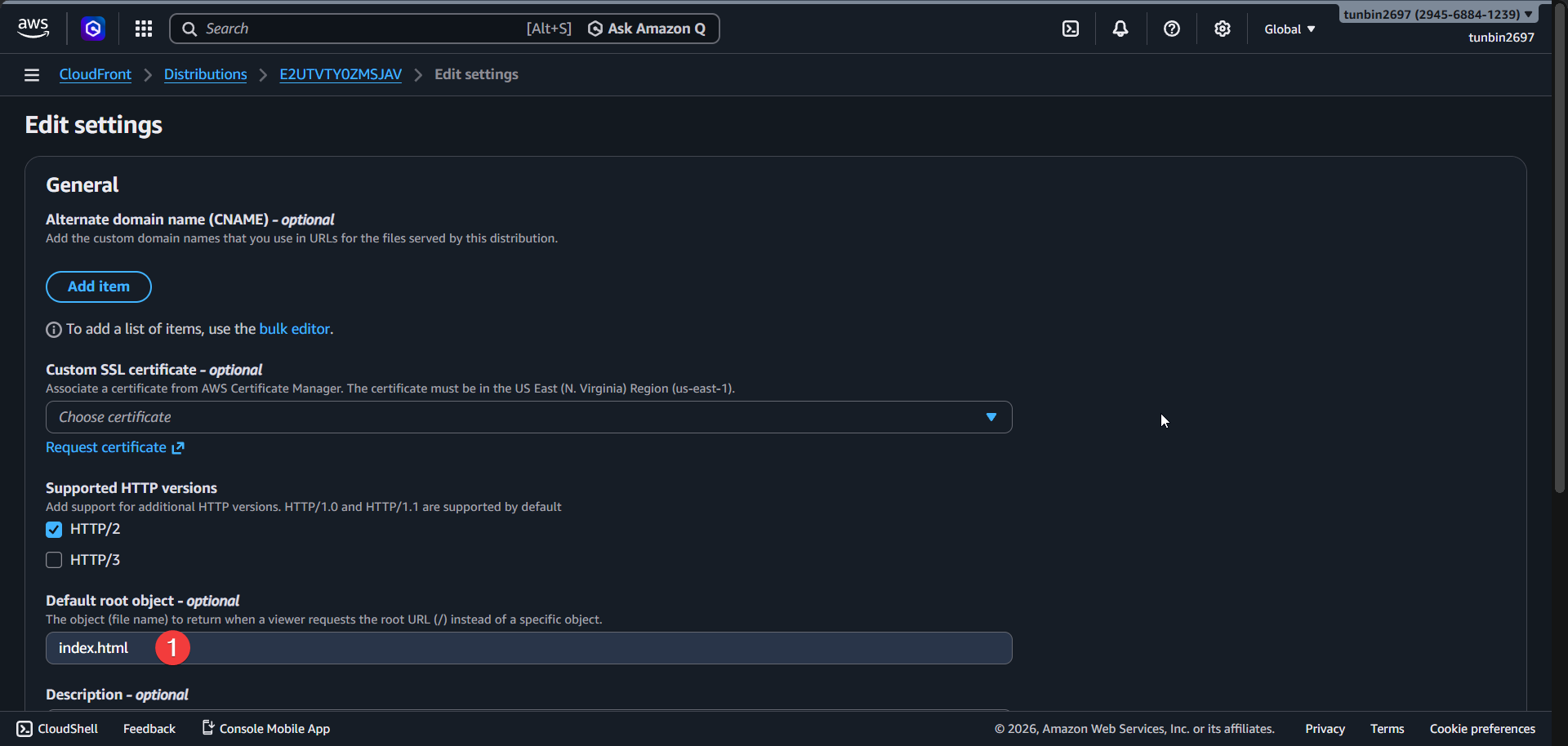
Task: Click the info icon beside the bulk editor note
Action: tap(53, 329)
